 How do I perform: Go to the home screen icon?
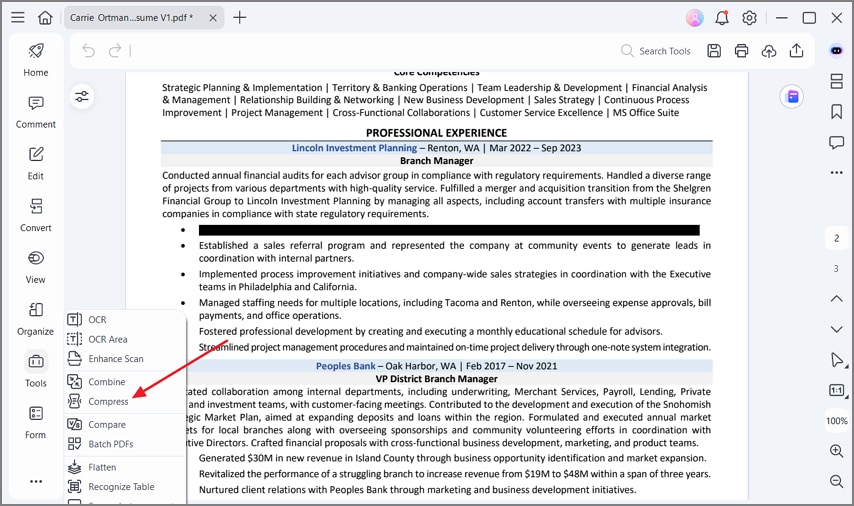tap(45, 17)
